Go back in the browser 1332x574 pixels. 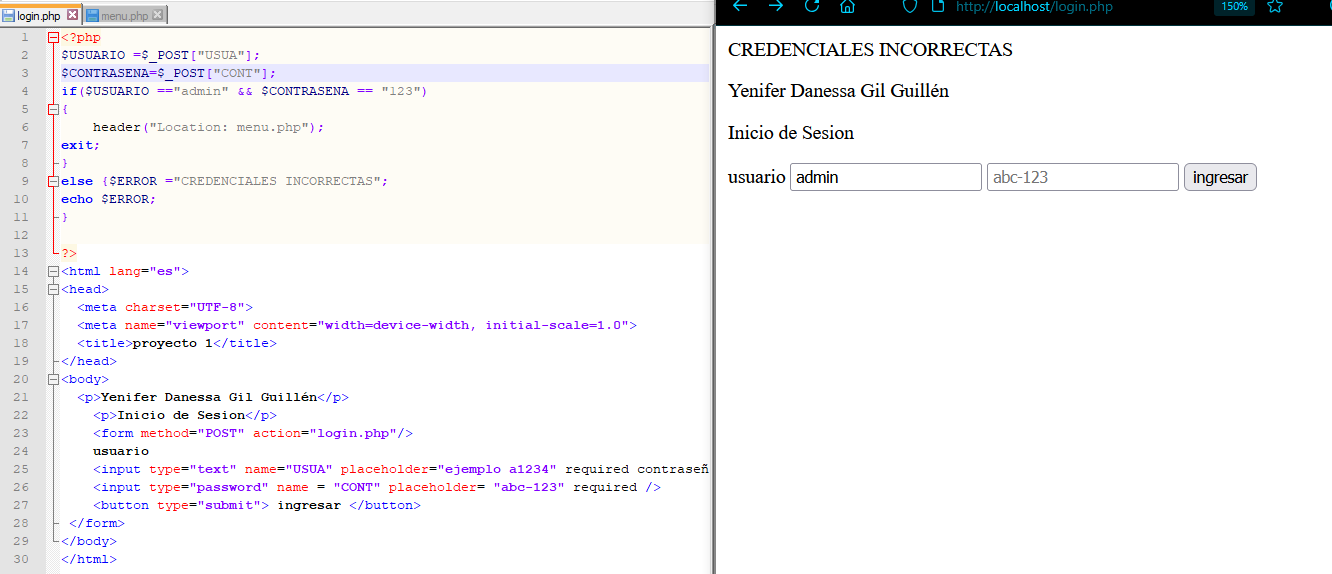click(x=741, y=6)
